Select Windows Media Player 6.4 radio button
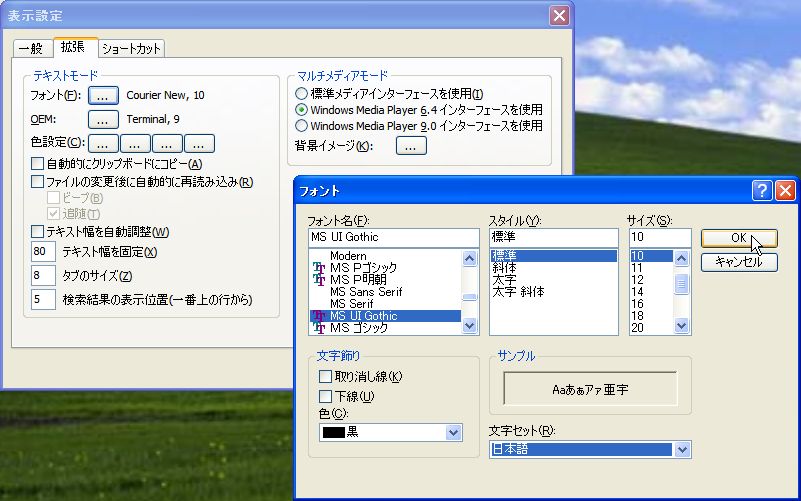This screenshot has width=801, height=501. coord(301,110)
